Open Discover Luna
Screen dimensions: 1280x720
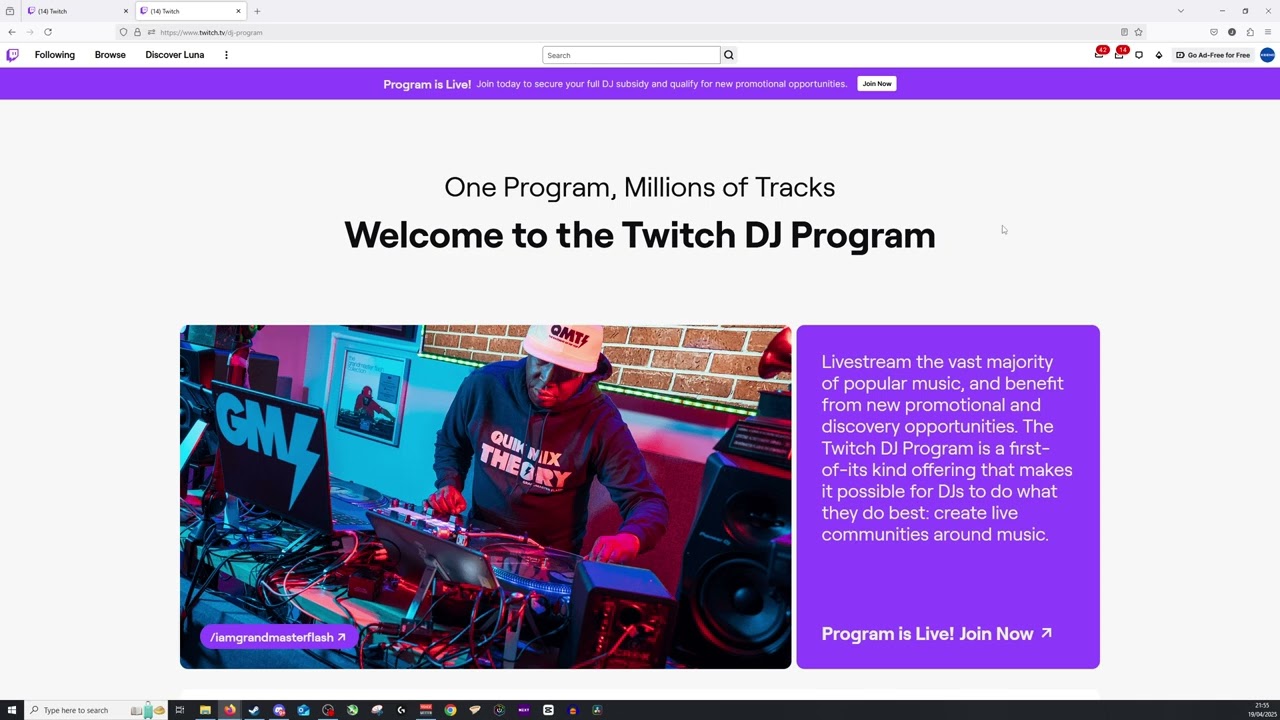click(175, 55)
